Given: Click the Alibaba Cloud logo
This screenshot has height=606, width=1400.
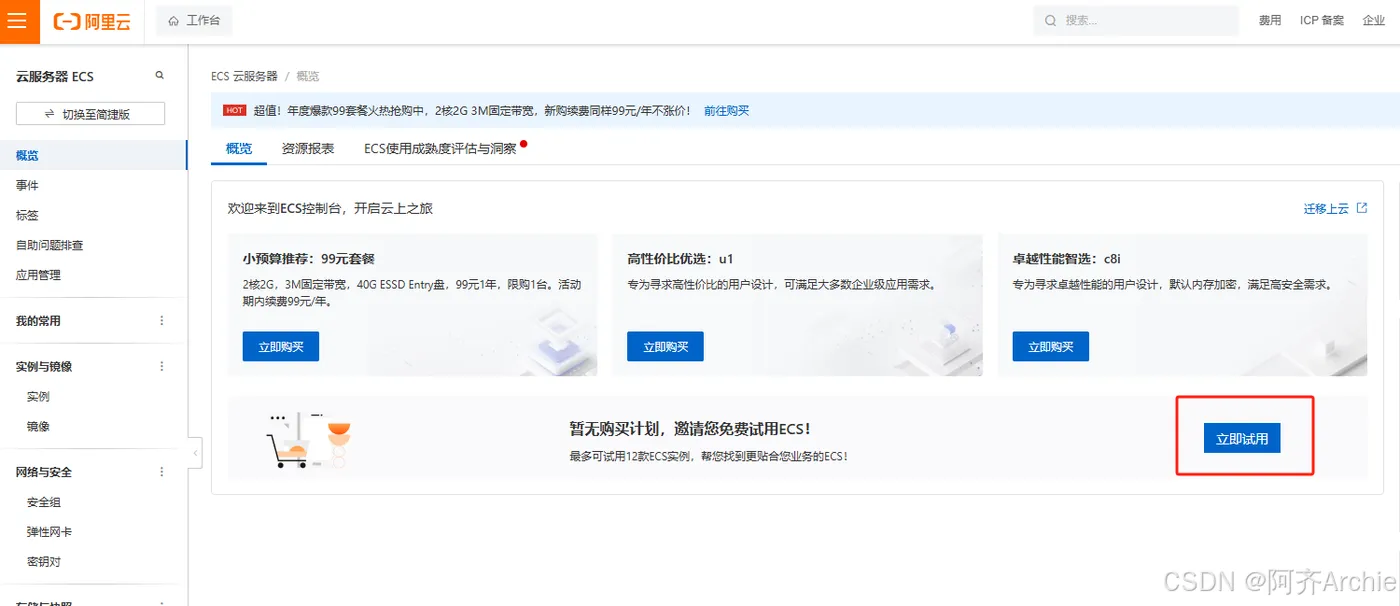Looking at the screenshot, I should click(92, 21).
